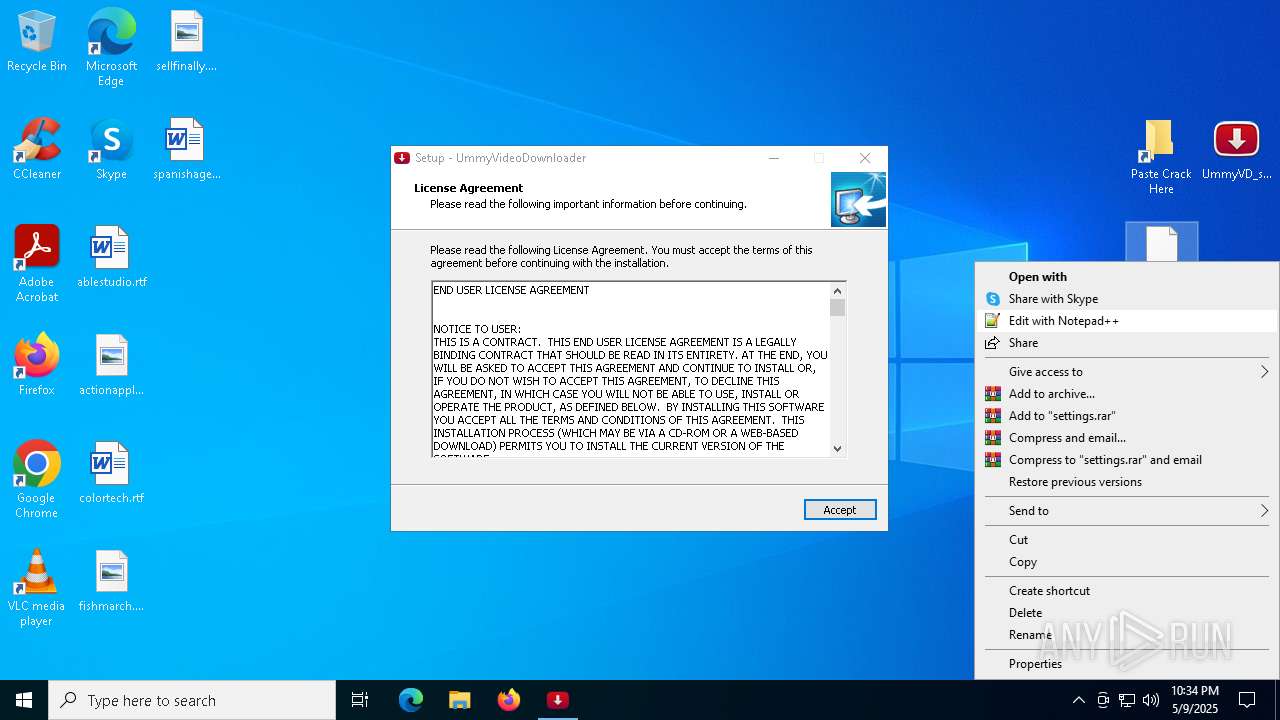Select colortech.rtf document icon
The height and width of the screenshot is (720, 1280).
tap(111, 474)
